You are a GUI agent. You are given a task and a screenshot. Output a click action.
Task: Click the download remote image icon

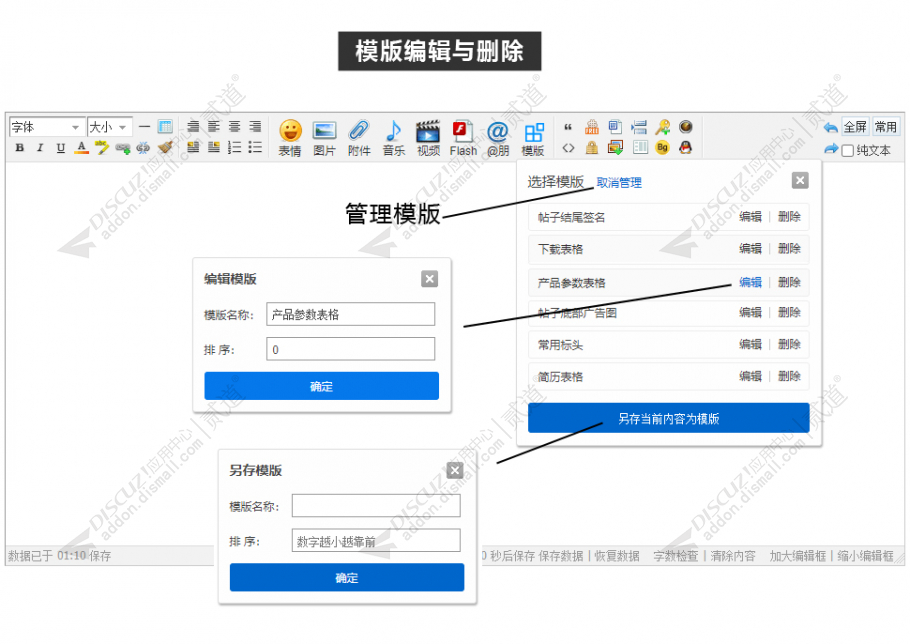[x=615, y=148]
